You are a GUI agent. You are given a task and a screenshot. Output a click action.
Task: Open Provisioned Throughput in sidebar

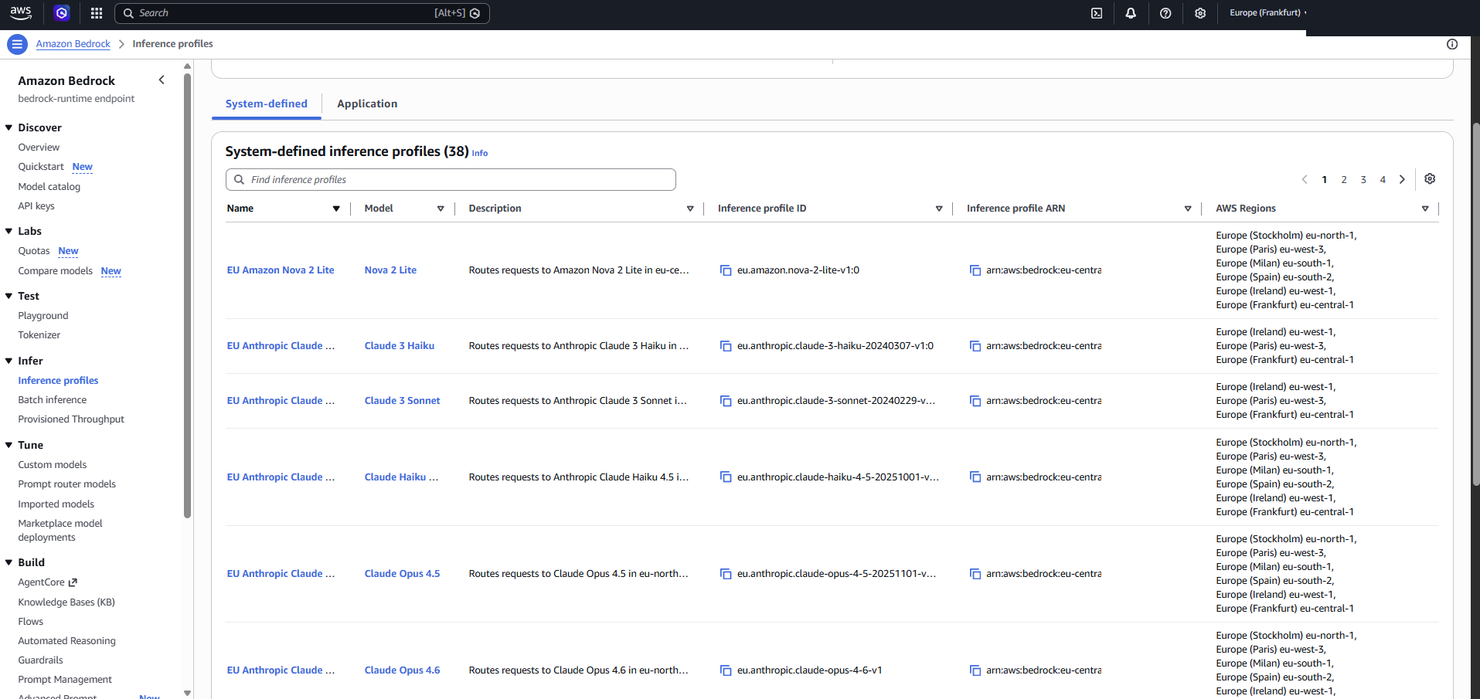[x=71, y=419]
